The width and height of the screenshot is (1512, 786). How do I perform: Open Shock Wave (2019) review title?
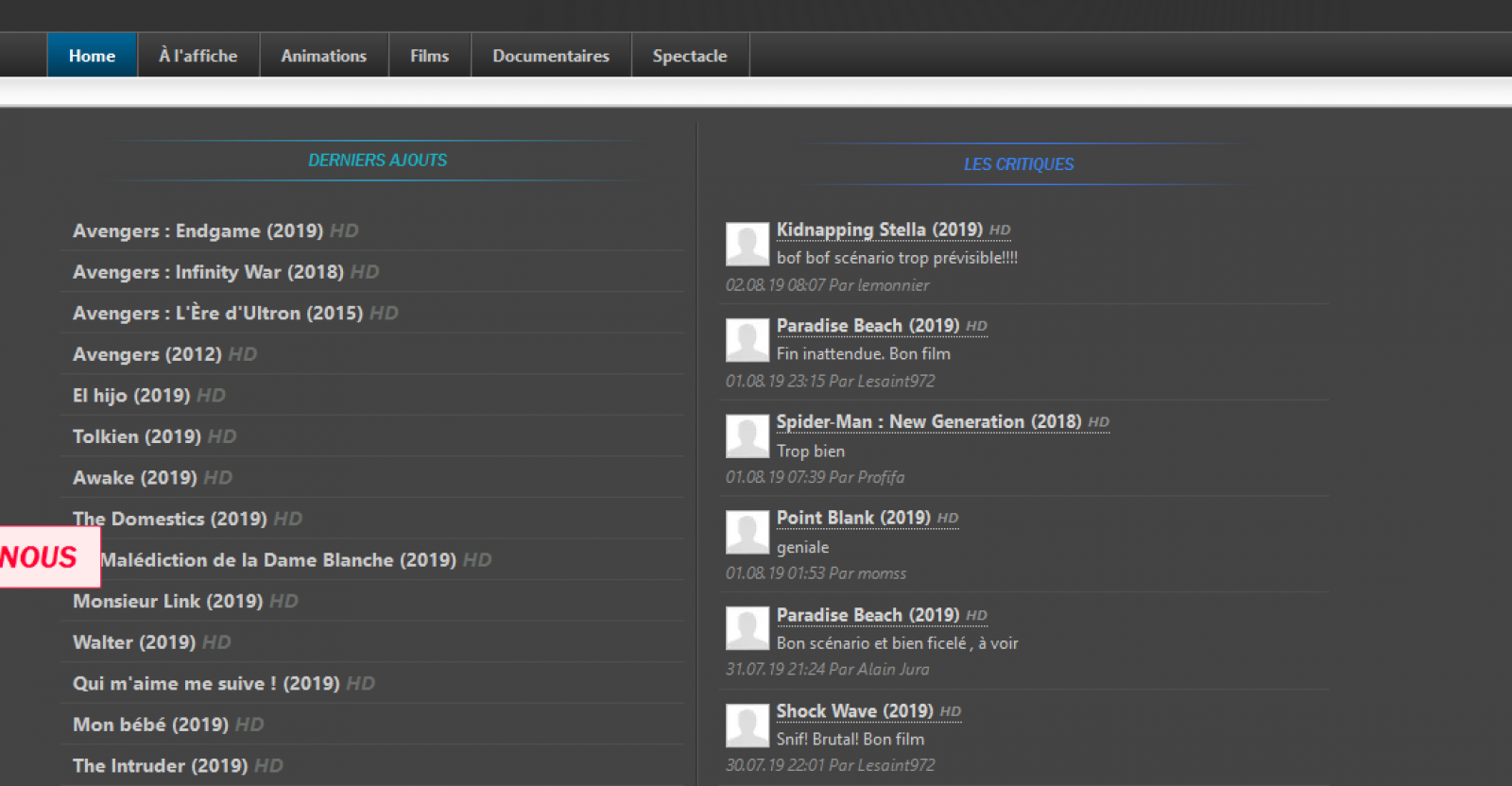(x=854, y=710)
